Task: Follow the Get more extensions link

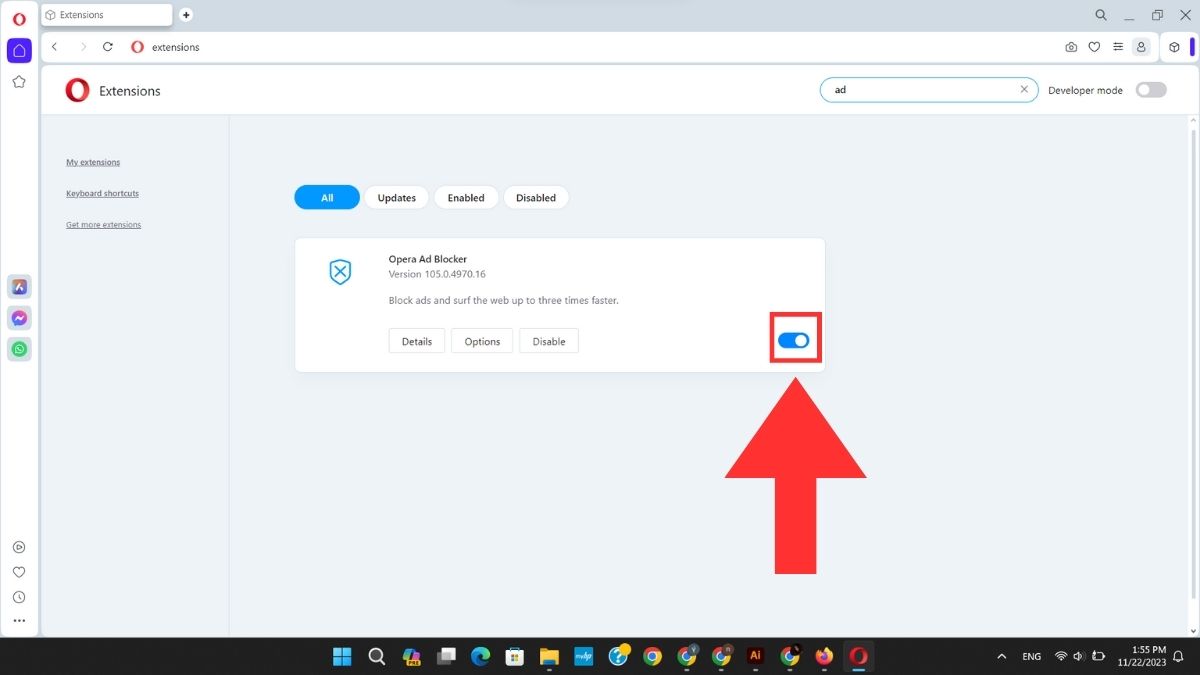Action: [x=103, y=225]
